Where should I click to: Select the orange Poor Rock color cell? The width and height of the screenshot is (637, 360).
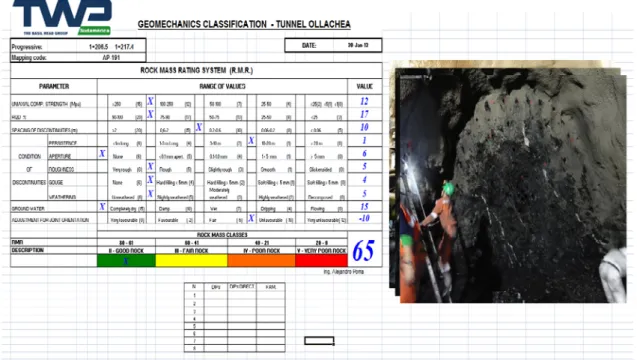coord(262,260)
